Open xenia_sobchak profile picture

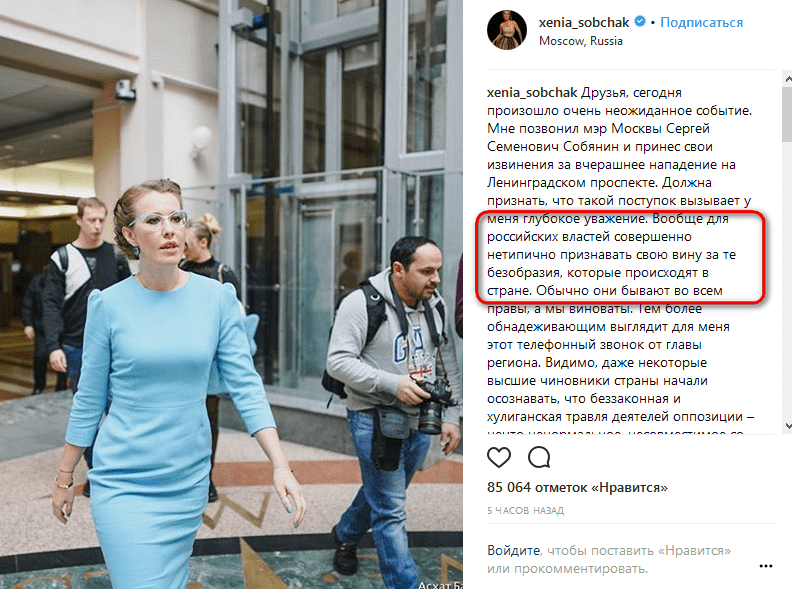pyautogui.click(x=507, y=30)
